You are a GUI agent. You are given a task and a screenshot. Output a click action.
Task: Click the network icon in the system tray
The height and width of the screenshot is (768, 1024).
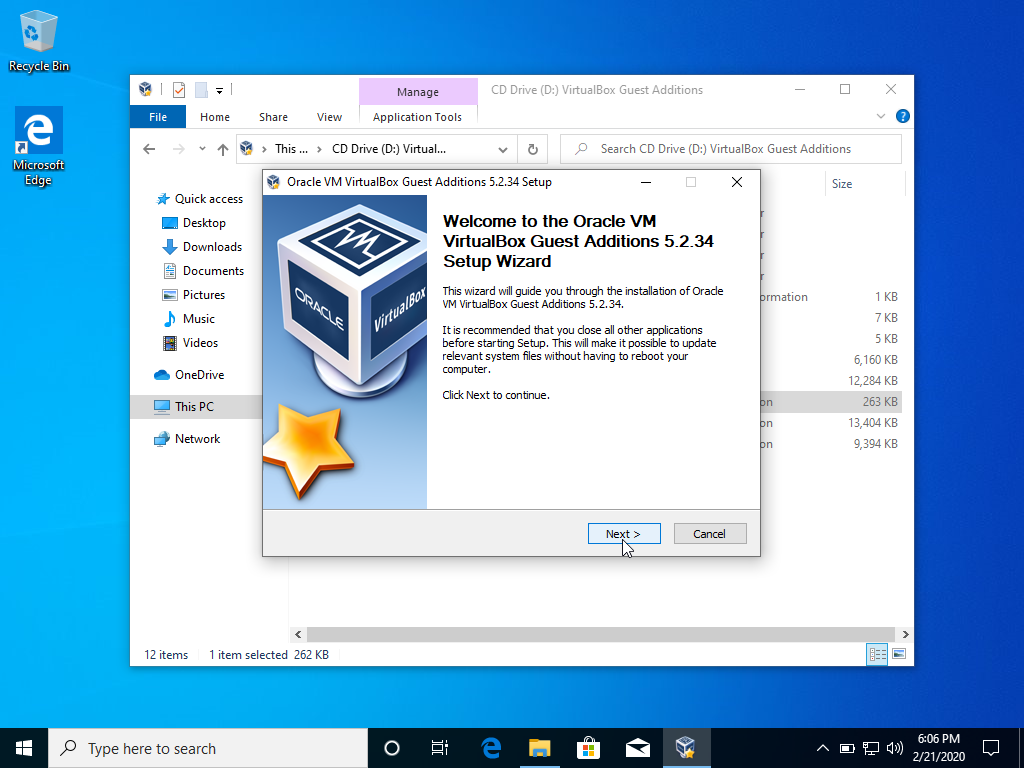871,748
